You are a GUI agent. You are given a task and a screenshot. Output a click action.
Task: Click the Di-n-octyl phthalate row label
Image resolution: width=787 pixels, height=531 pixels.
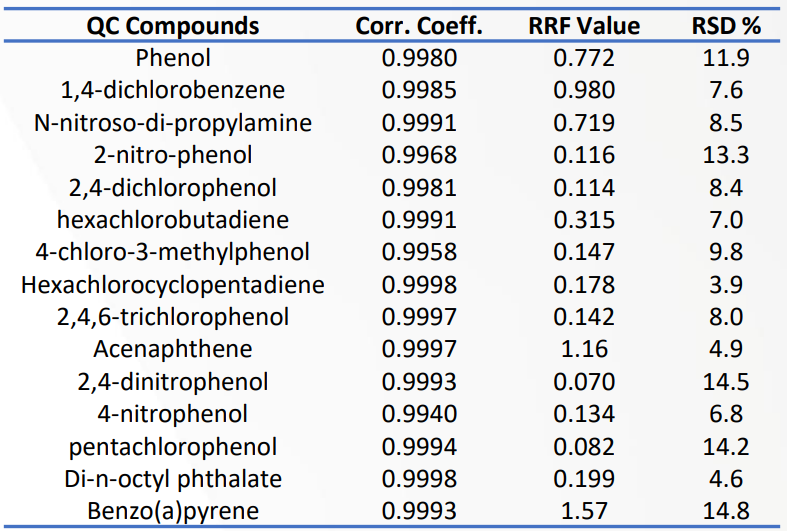(x=173, y=479)
